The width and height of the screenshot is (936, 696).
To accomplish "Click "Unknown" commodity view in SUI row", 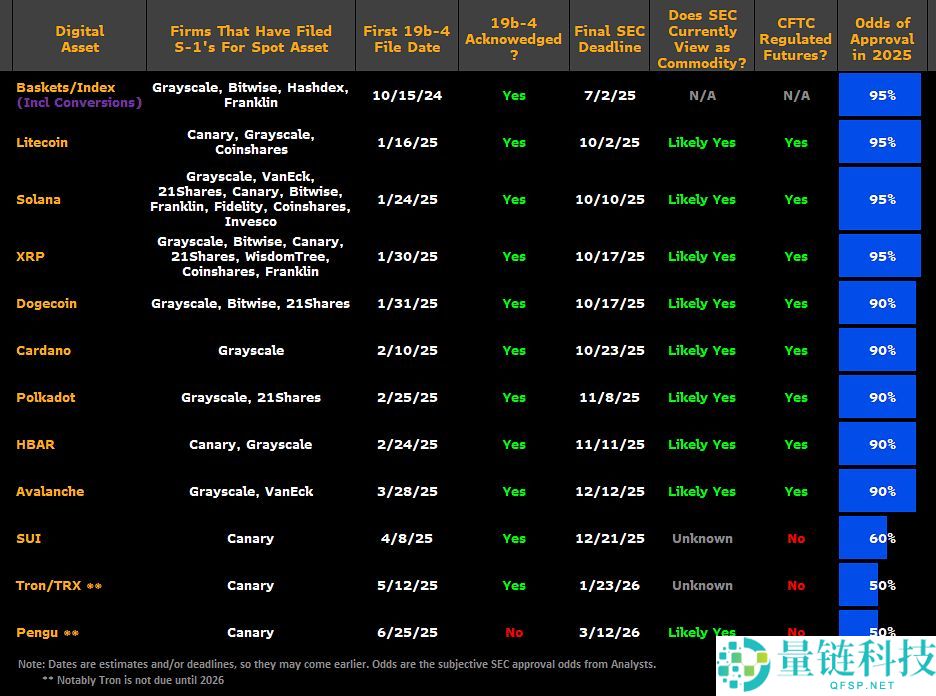I will tap(701, 538).
